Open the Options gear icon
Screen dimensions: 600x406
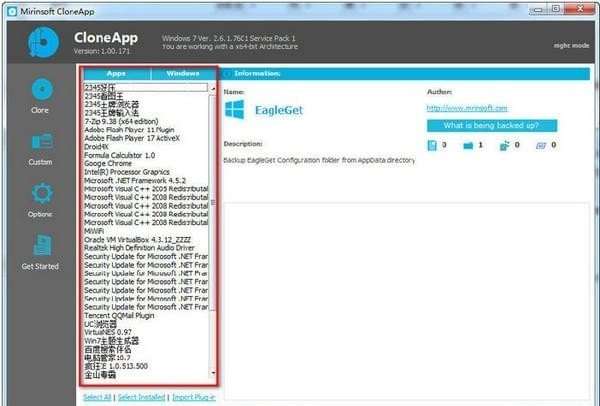pos(42,193)
